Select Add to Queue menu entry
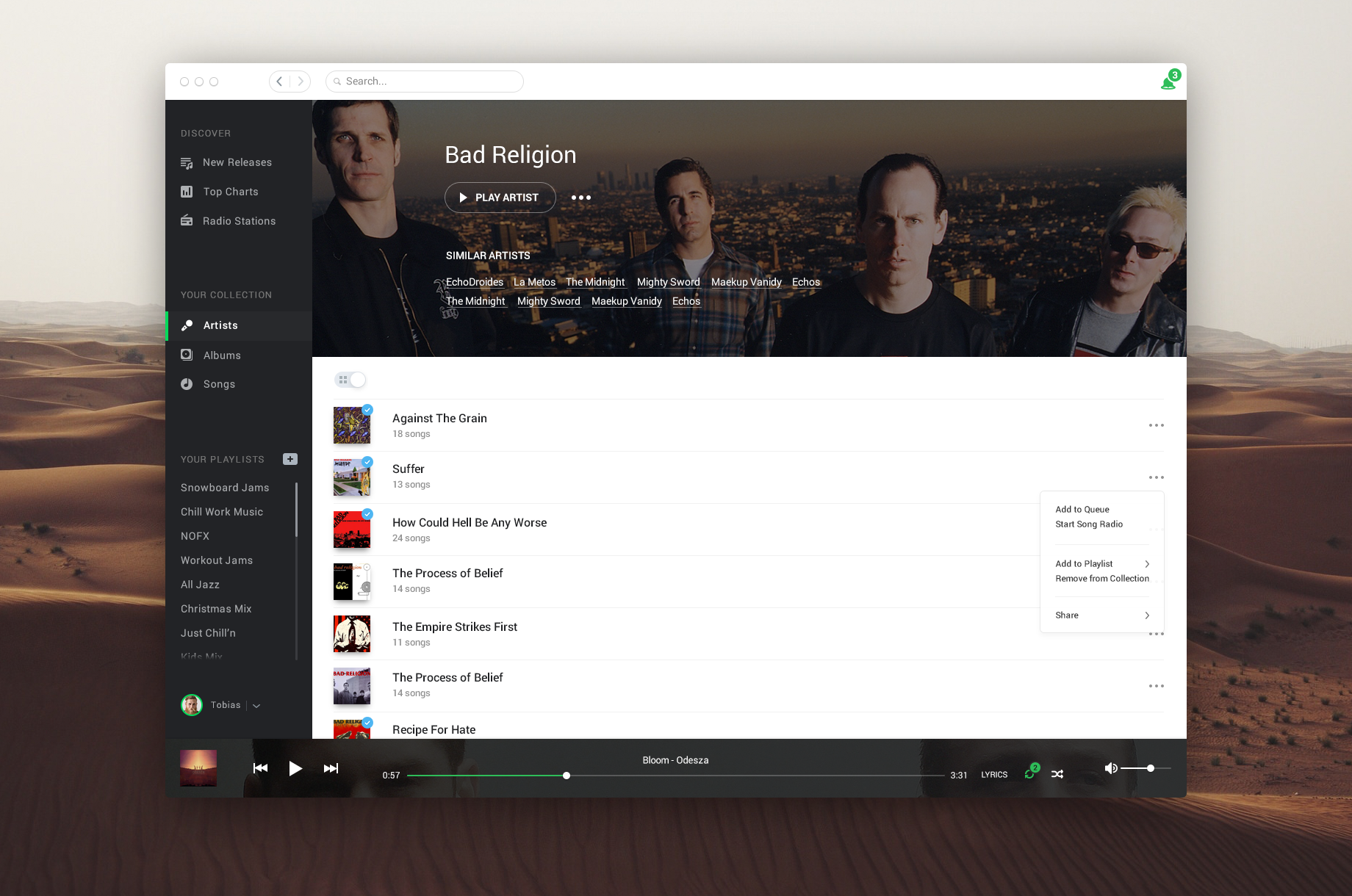This screenshot has height=896, width=1352. (1082, 510)
